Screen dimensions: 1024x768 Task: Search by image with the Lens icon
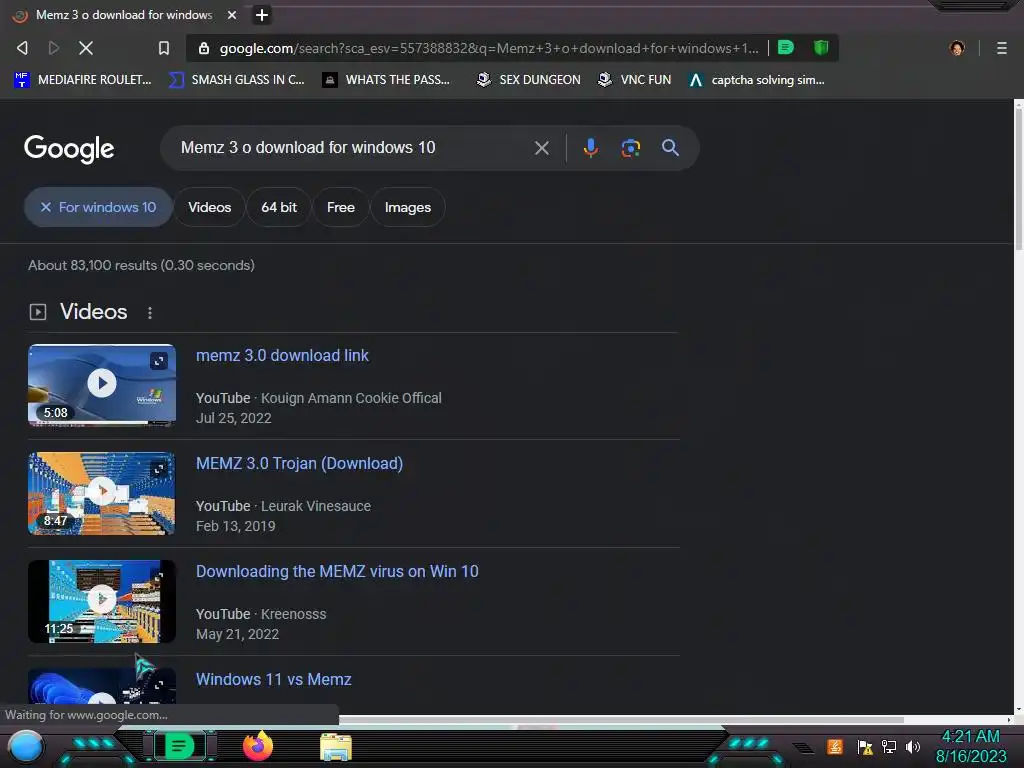tap(630, 148)
